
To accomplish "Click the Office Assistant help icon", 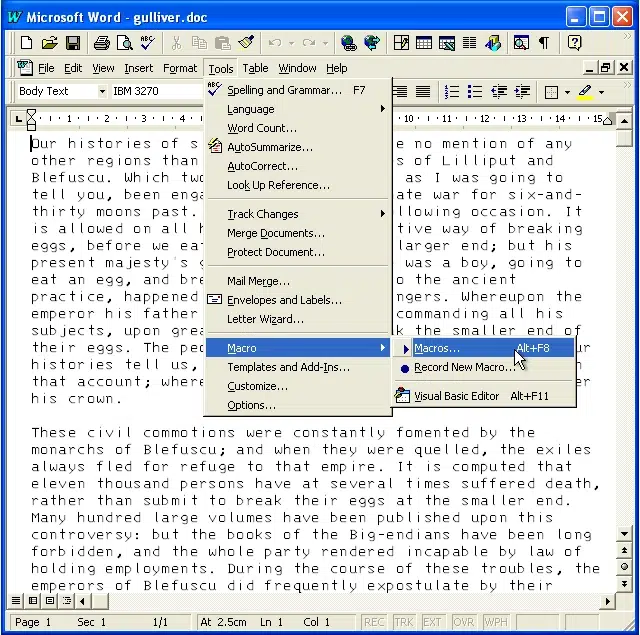I will coord(574,42).
